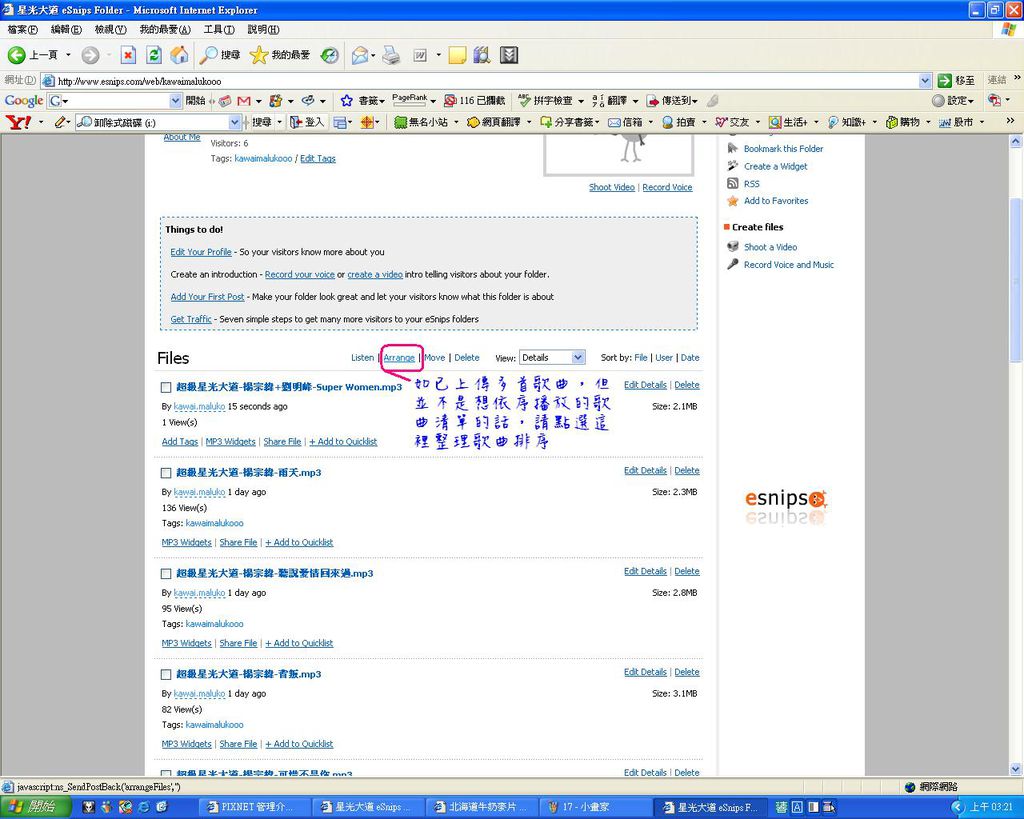
Task: Click the Research books icon
Action: coord(482,56)
